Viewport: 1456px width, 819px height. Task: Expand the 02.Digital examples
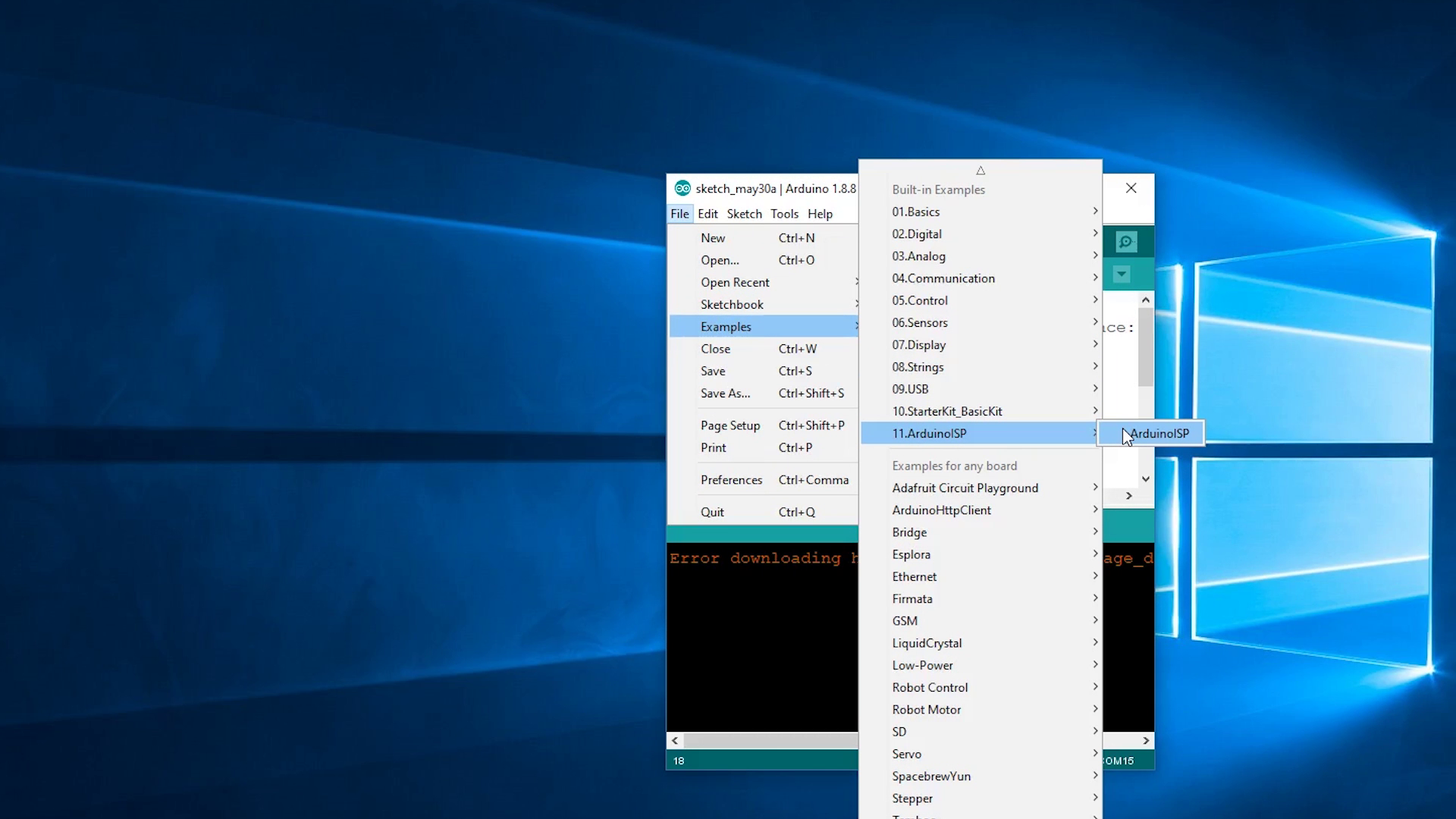tap(981, 234)
